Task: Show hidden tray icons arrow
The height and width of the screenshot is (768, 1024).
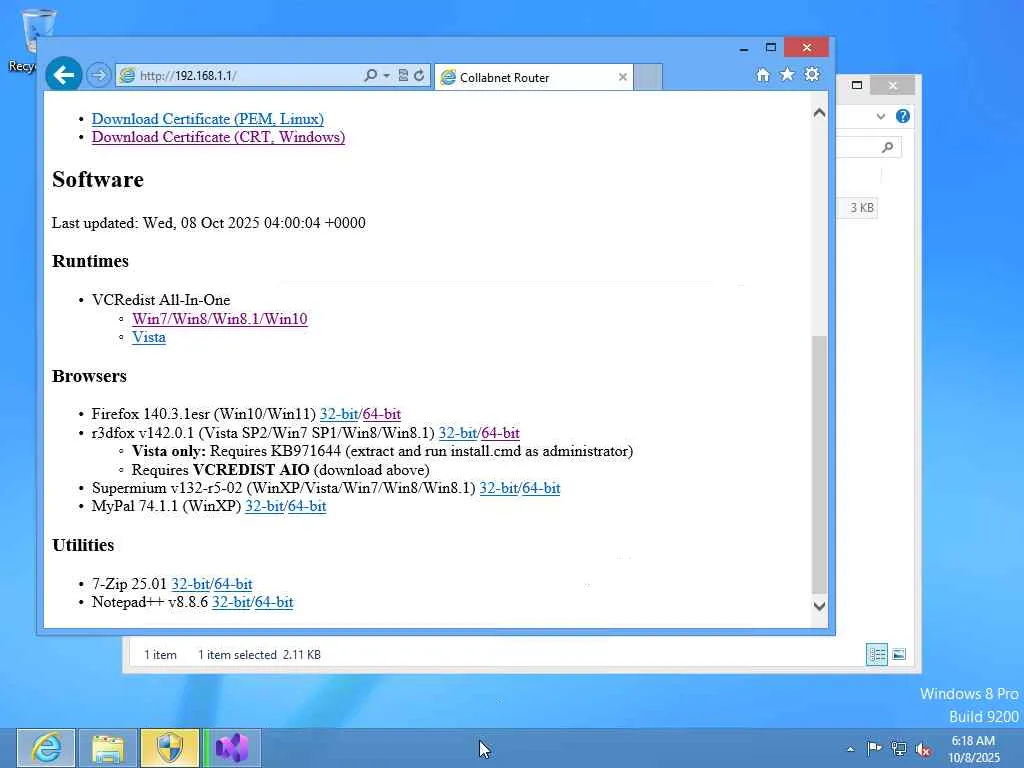Action: coord(850,750)
